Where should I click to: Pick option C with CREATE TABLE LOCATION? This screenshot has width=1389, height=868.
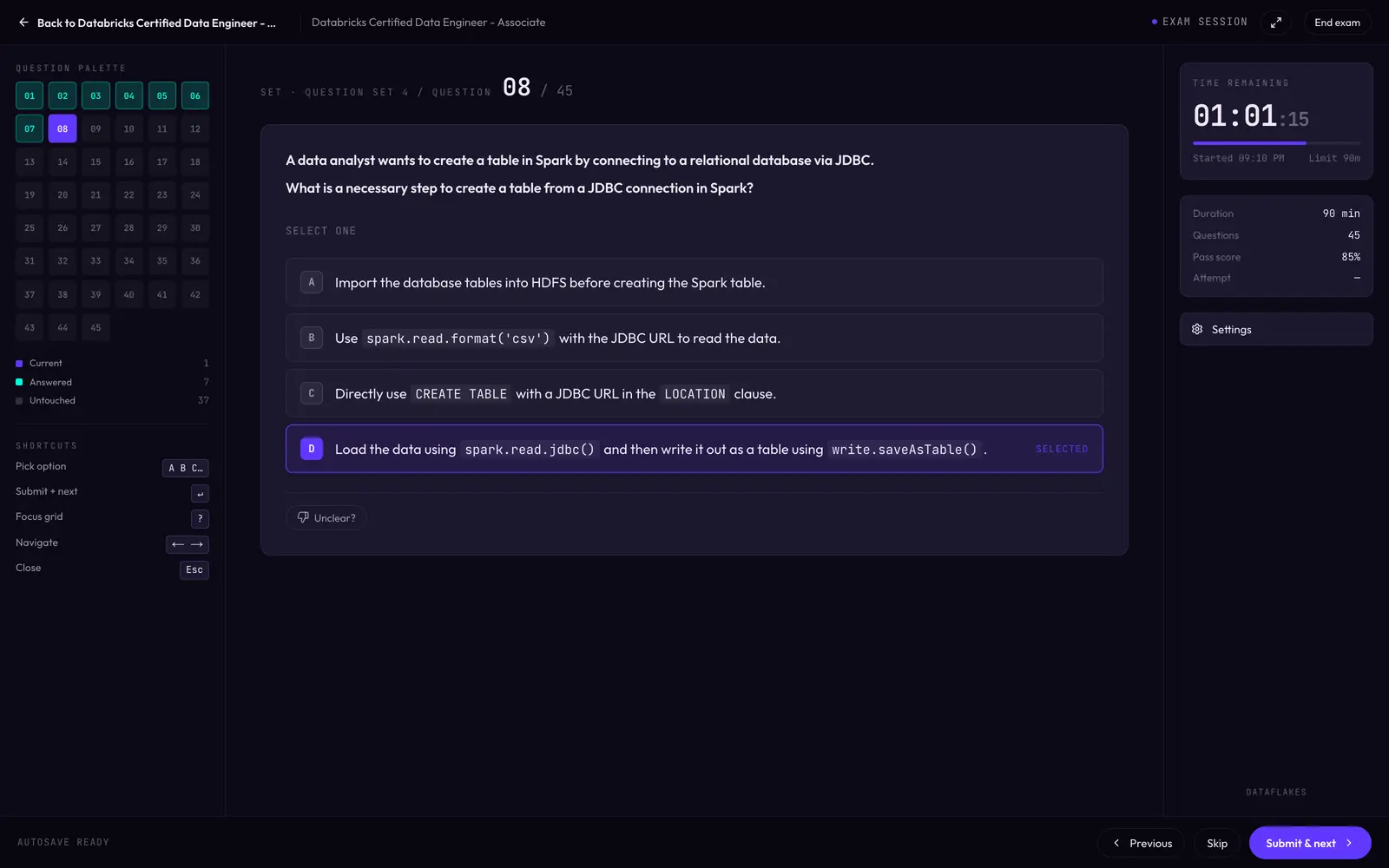pos(694,393)
